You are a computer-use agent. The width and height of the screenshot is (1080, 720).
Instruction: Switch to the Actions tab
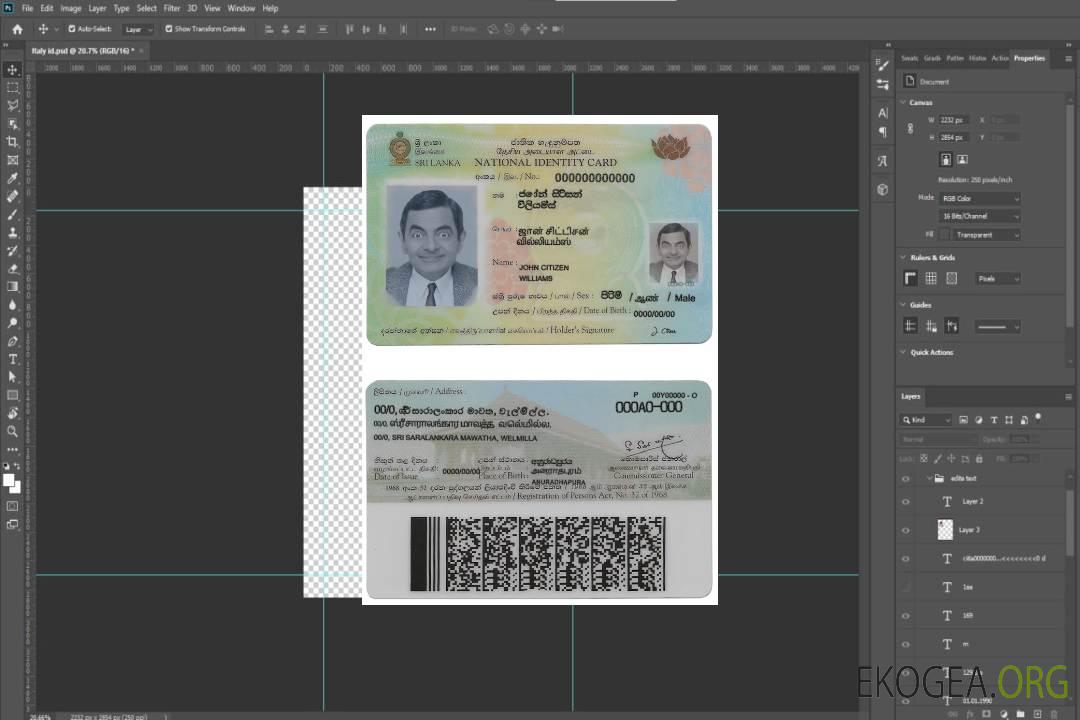click(x=999, y=59)
